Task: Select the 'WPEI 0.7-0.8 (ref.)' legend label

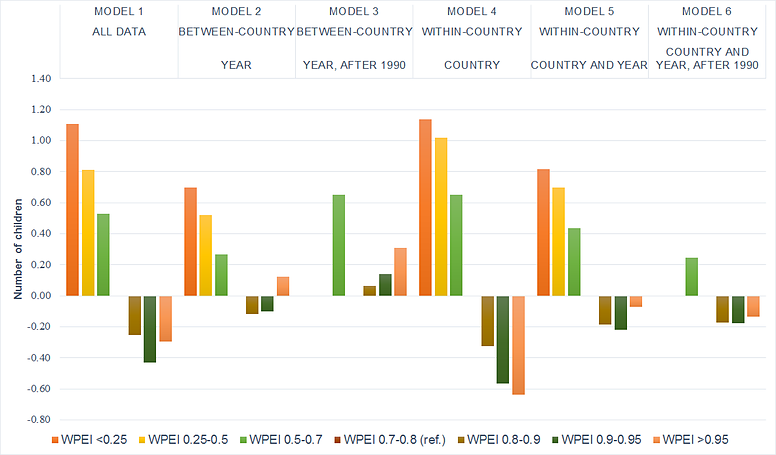Action: [x=395, y=440]
